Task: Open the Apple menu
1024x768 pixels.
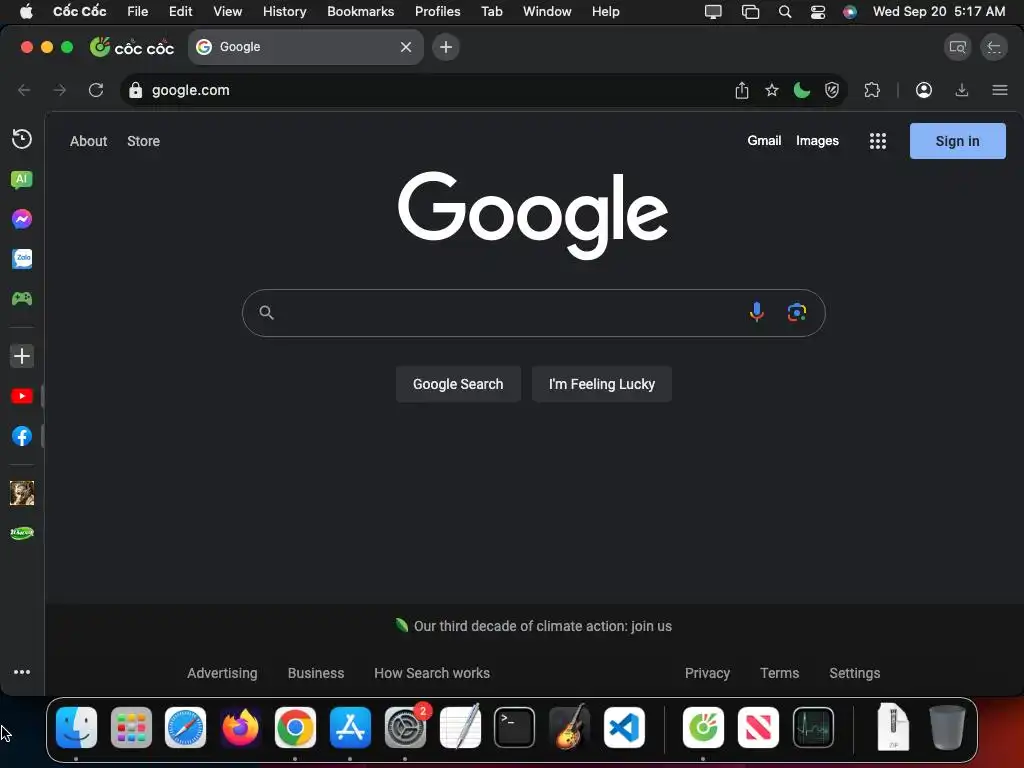Action: 26,12
